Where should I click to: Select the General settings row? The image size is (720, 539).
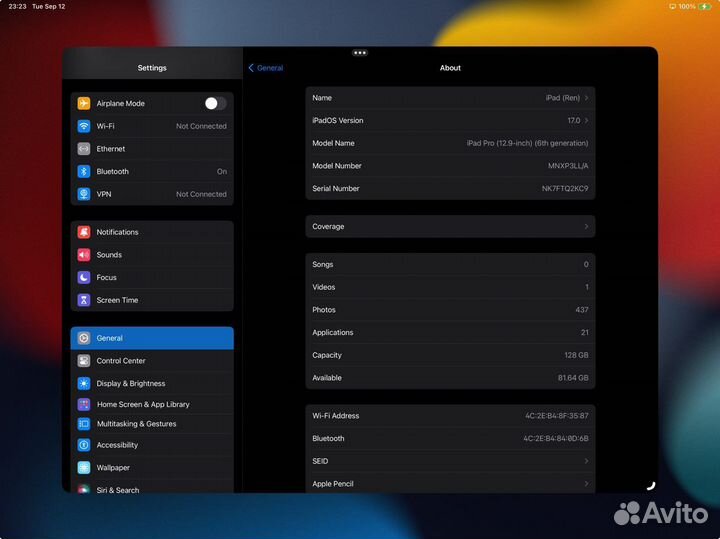pyautogui.click(x=152, y=338)
